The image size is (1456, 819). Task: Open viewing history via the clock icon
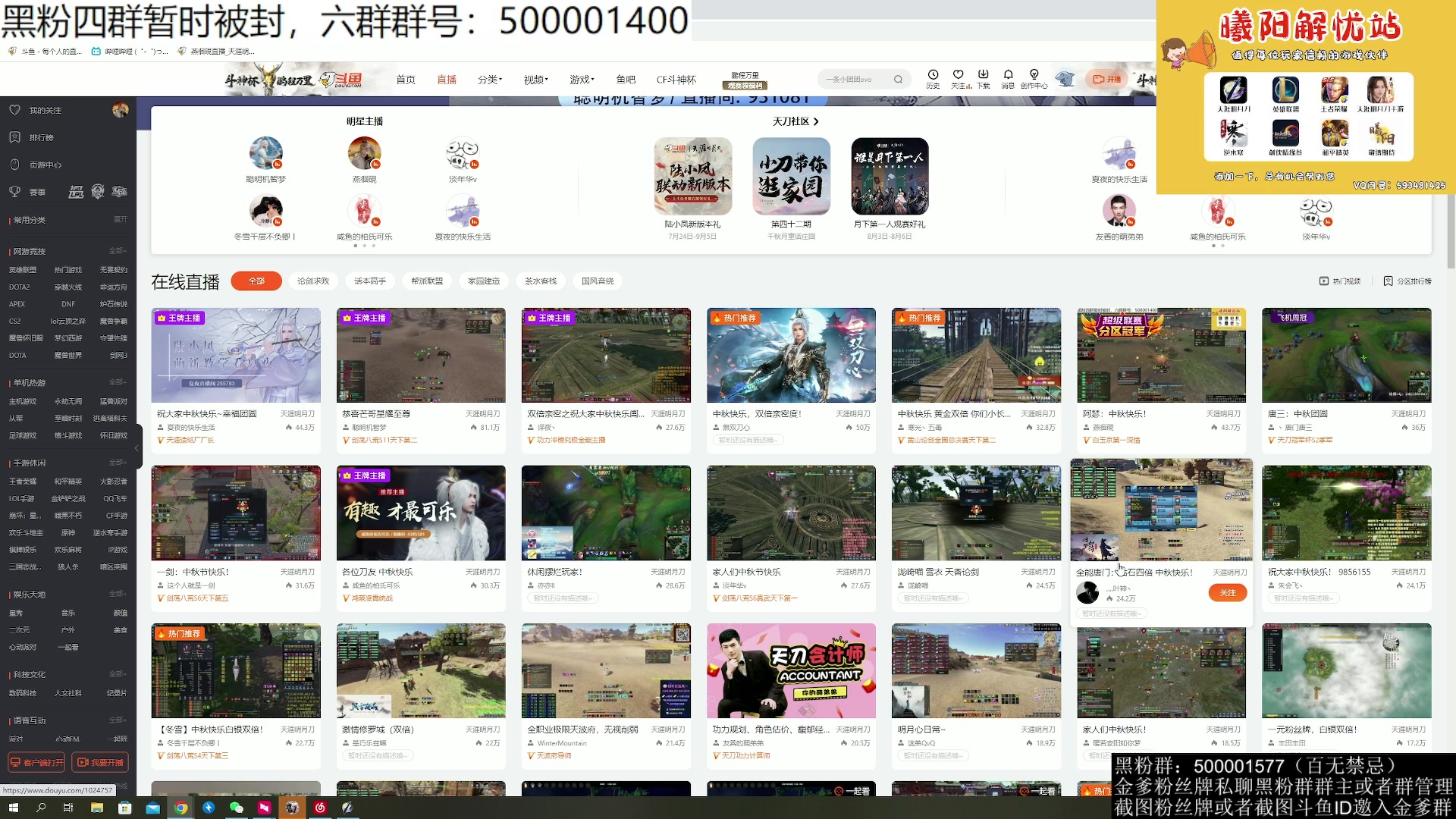click(x=932, y=80)
